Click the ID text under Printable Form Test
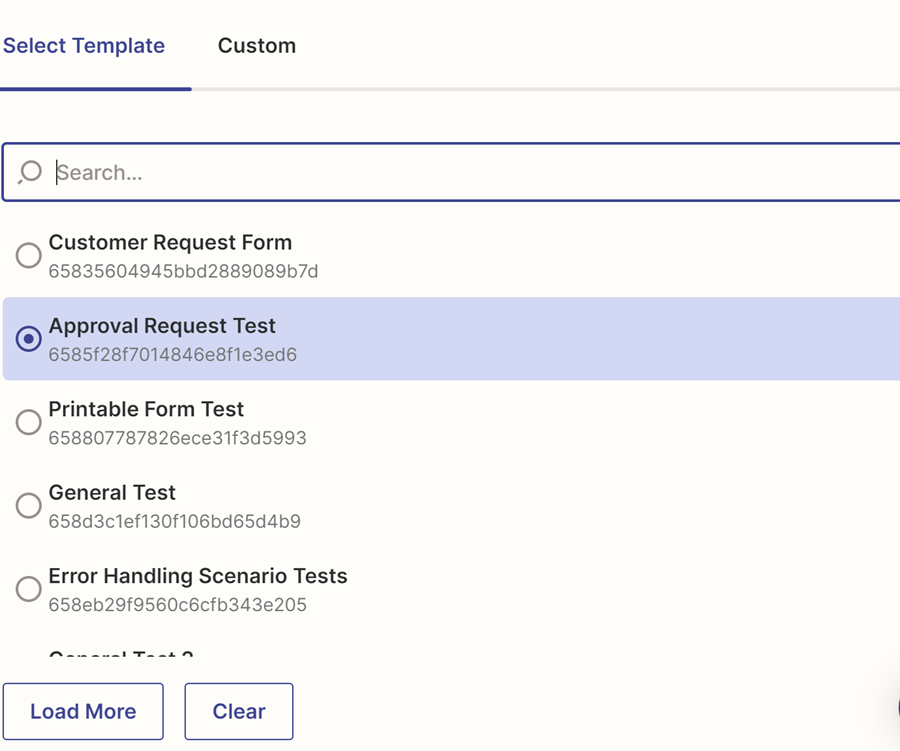This screenshot has height=751, width=900. pyautogui.click(x=177, y=438)
